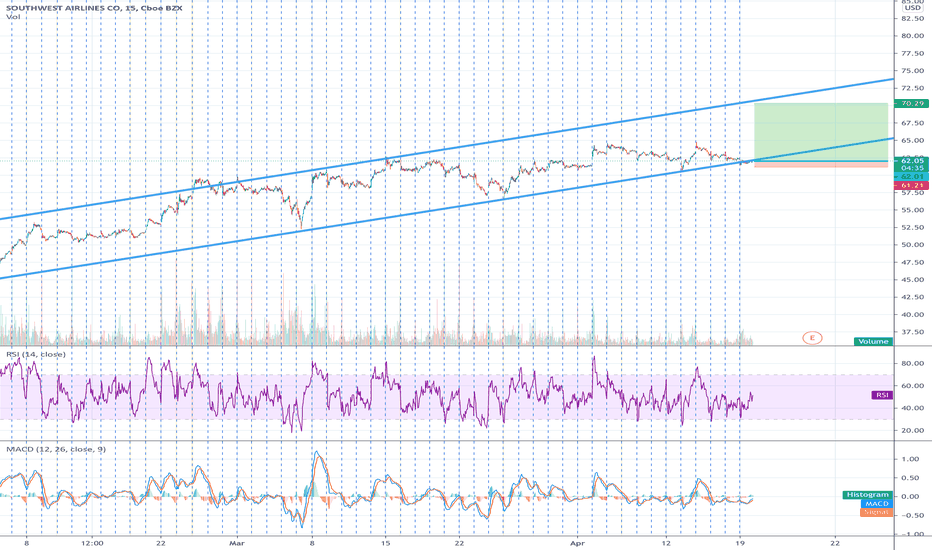Click the 47.50 price scale label
This screenshot has height=550, width=932.
coord(912,262)
